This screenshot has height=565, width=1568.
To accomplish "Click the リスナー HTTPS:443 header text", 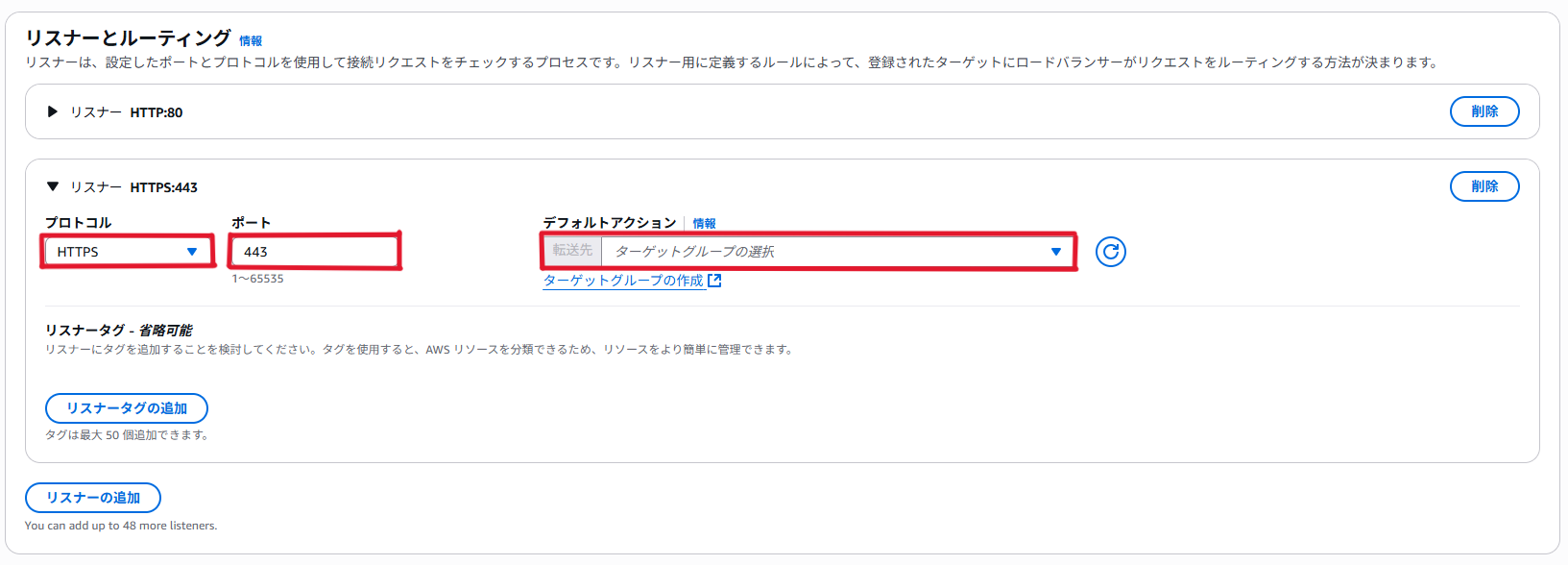I will click(x=133, y=187).
